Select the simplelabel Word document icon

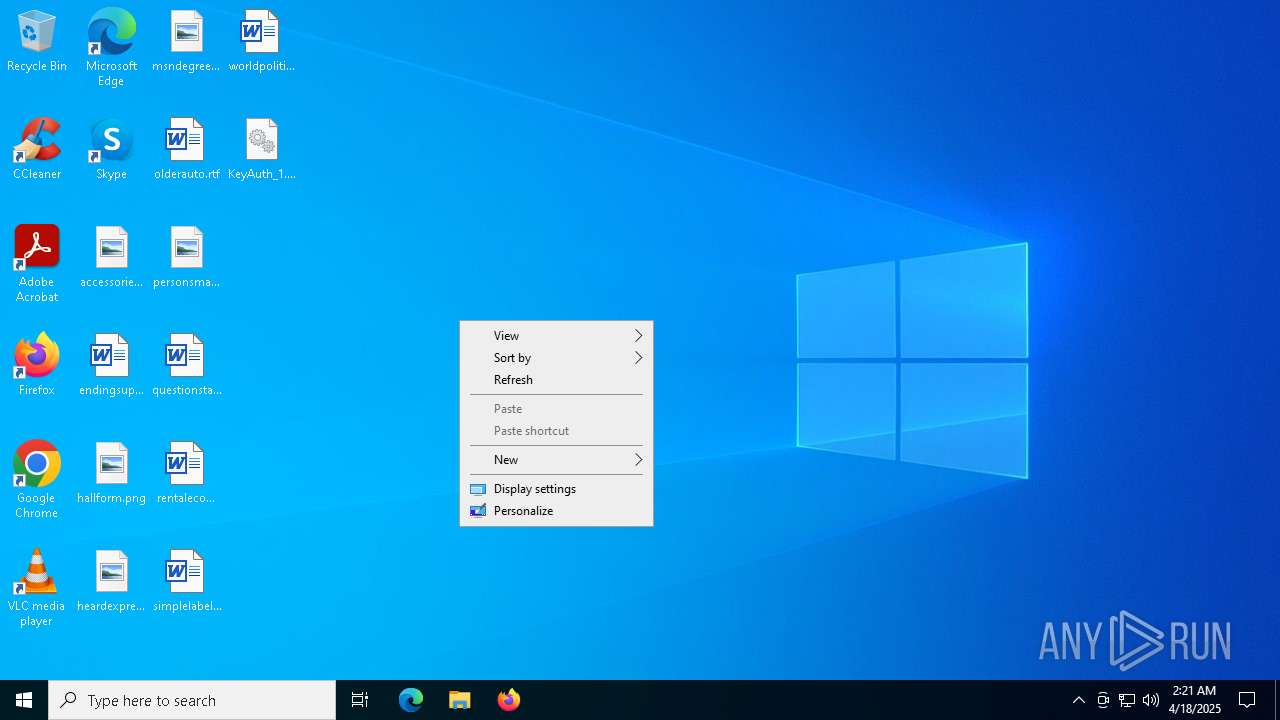click(186, 582)
